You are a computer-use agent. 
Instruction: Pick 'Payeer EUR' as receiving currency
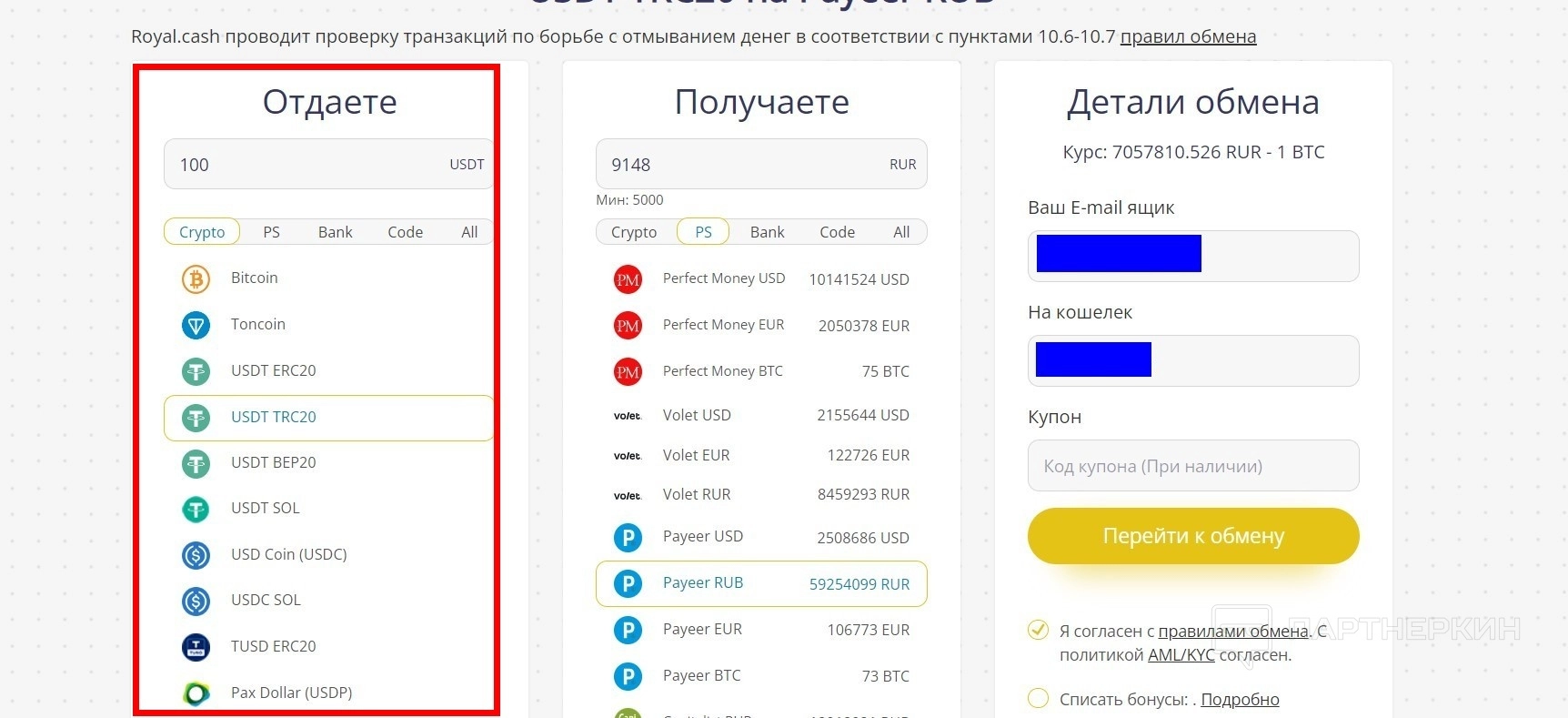click(761, 630)
